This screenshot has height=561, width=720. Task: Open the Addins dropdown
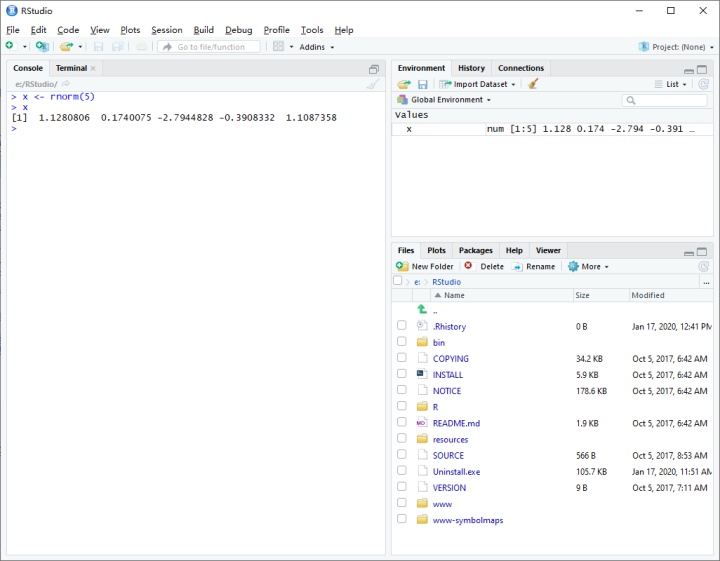point(317,47)
